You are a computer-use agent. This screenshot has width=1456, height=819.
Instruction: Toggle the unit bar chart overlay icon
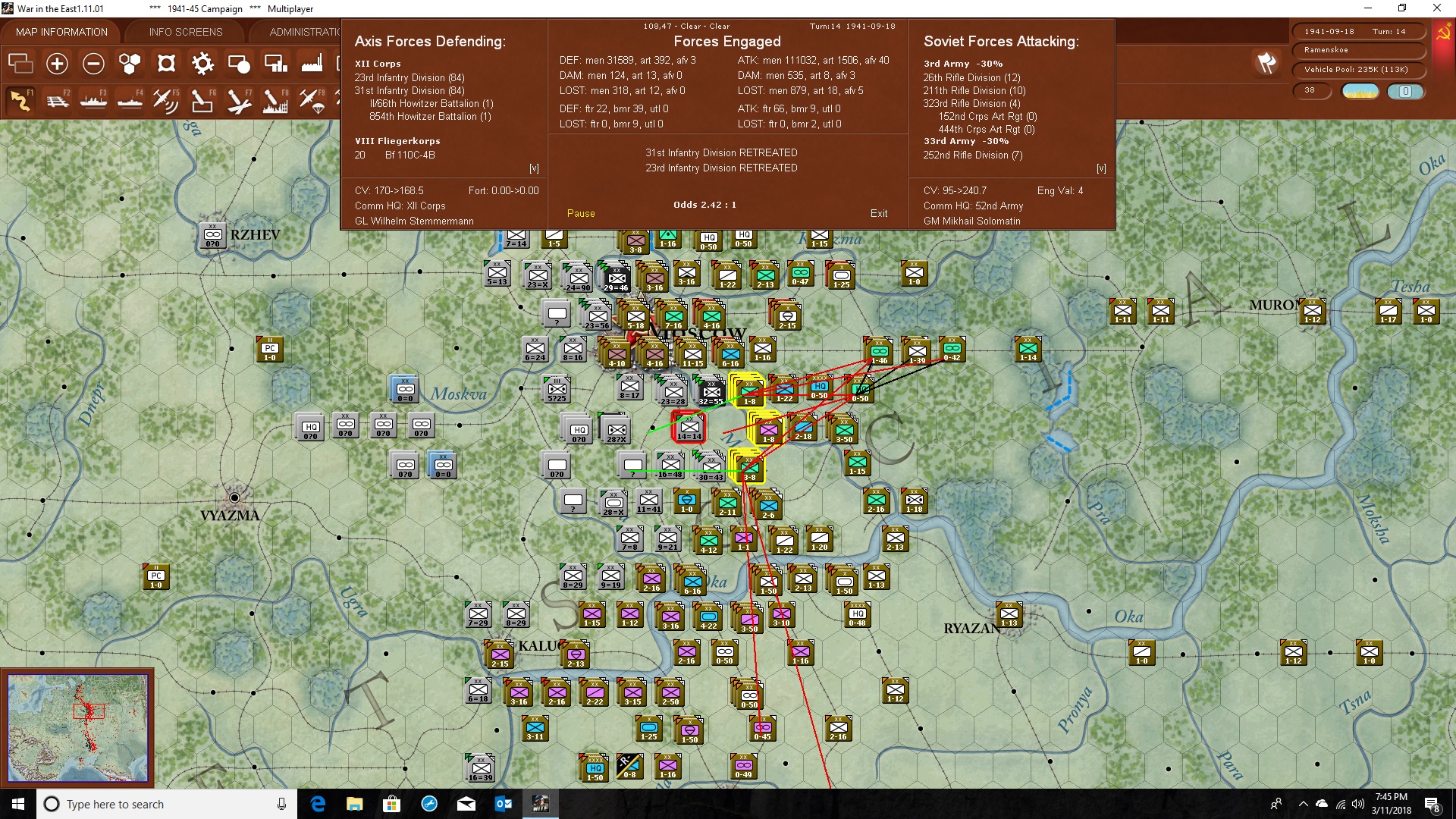[275, 64]
